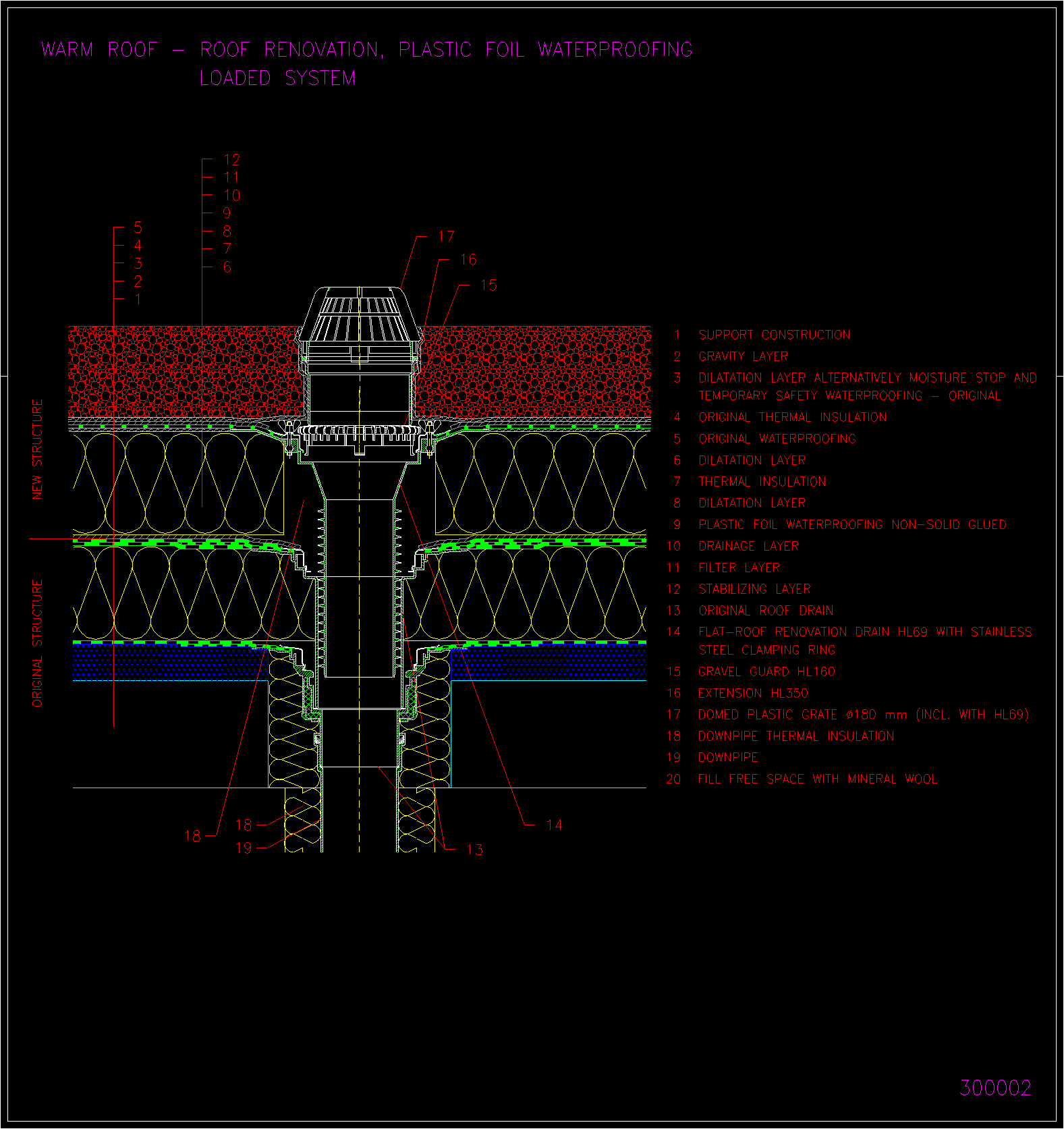Click leader callout '16' near the drain dome
The image size is (1064, 1129).
coord(468,260)
